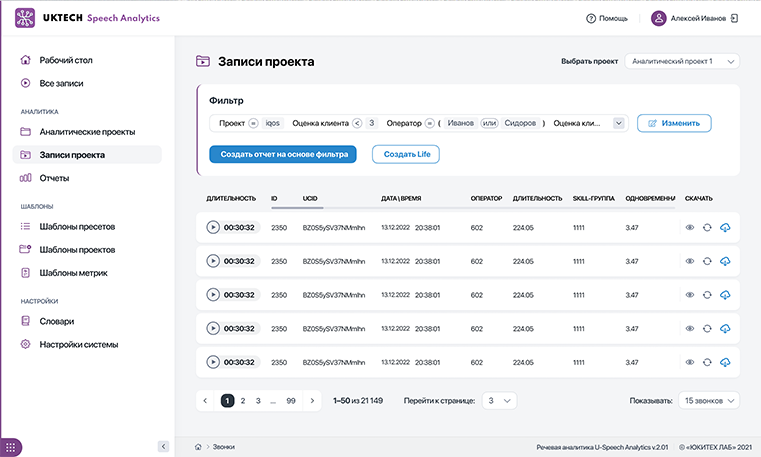Go to page 2 in pagination
This screenshot has width=761, height=457.
tap(243, 400)
